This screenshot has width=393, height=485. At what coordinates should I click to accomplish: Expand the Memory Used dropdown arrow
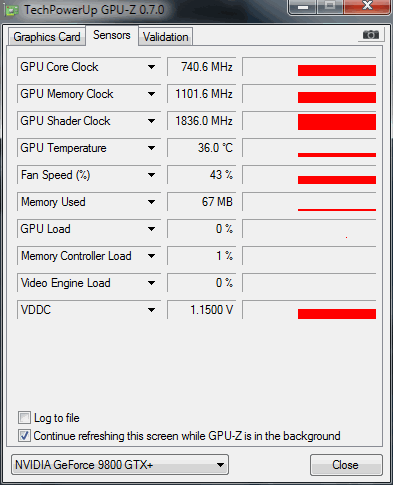click(151, 202)
